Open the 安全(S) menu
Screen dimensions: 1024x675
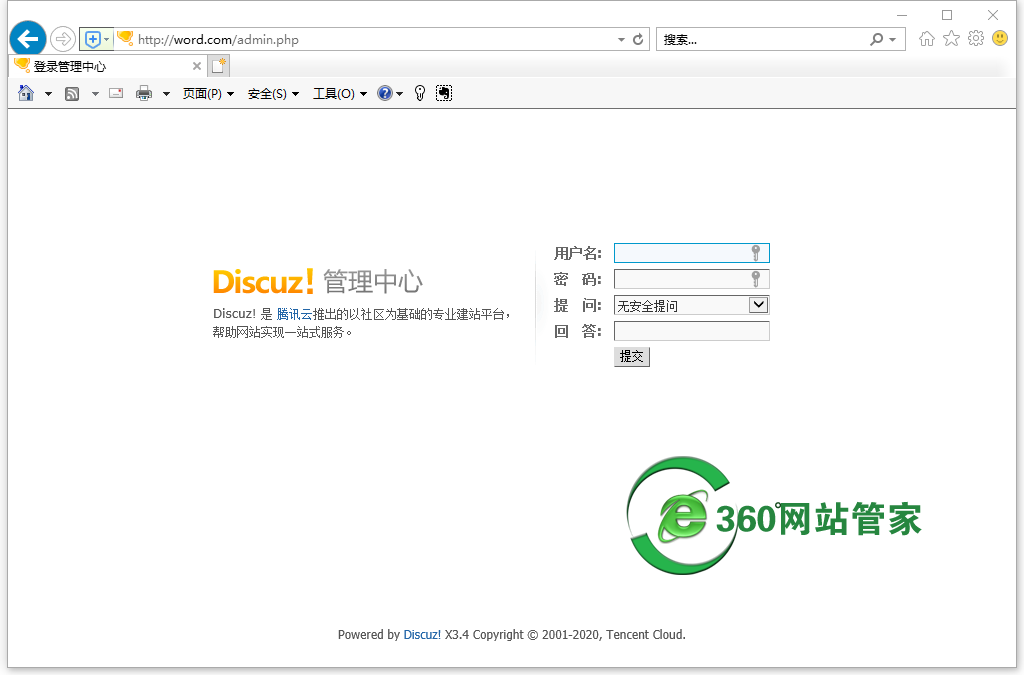point(274,94)
